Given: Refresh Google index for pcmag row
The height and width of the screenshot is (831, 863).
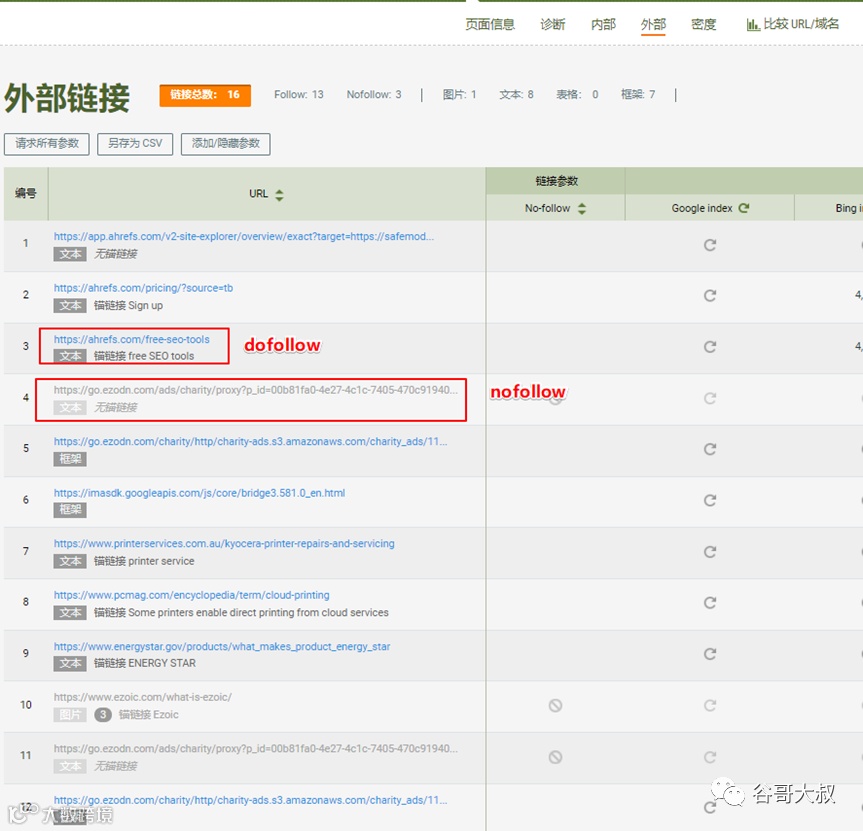Looking at the screenshot, I should [709, 603].
